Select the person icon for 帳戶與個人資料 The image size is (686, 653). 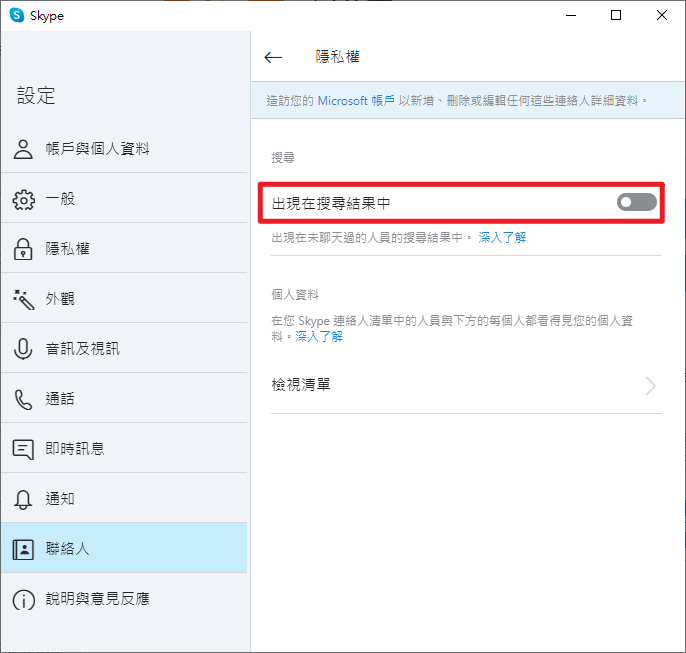tap(23, 149)
